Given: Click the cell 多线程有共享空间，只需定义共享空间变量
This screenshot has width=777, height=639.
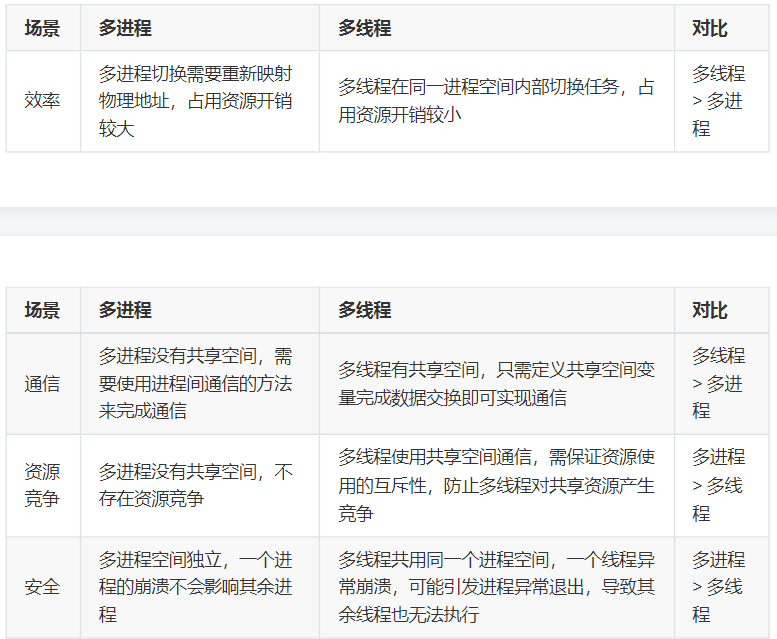Looking at the screenshot, I should pyautogui.click(x=497, y=383).
